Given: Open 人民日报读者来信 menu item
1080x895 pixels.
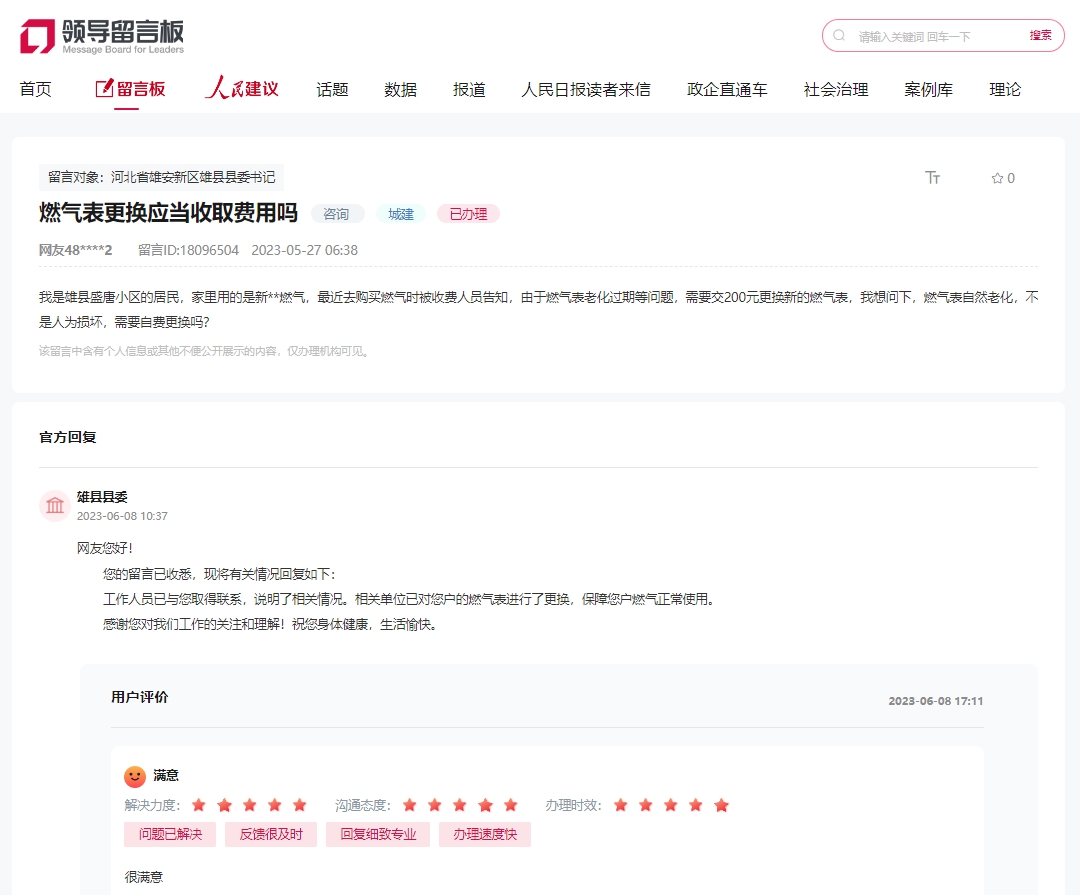Looking at the screenshot, I should [585, 89].
